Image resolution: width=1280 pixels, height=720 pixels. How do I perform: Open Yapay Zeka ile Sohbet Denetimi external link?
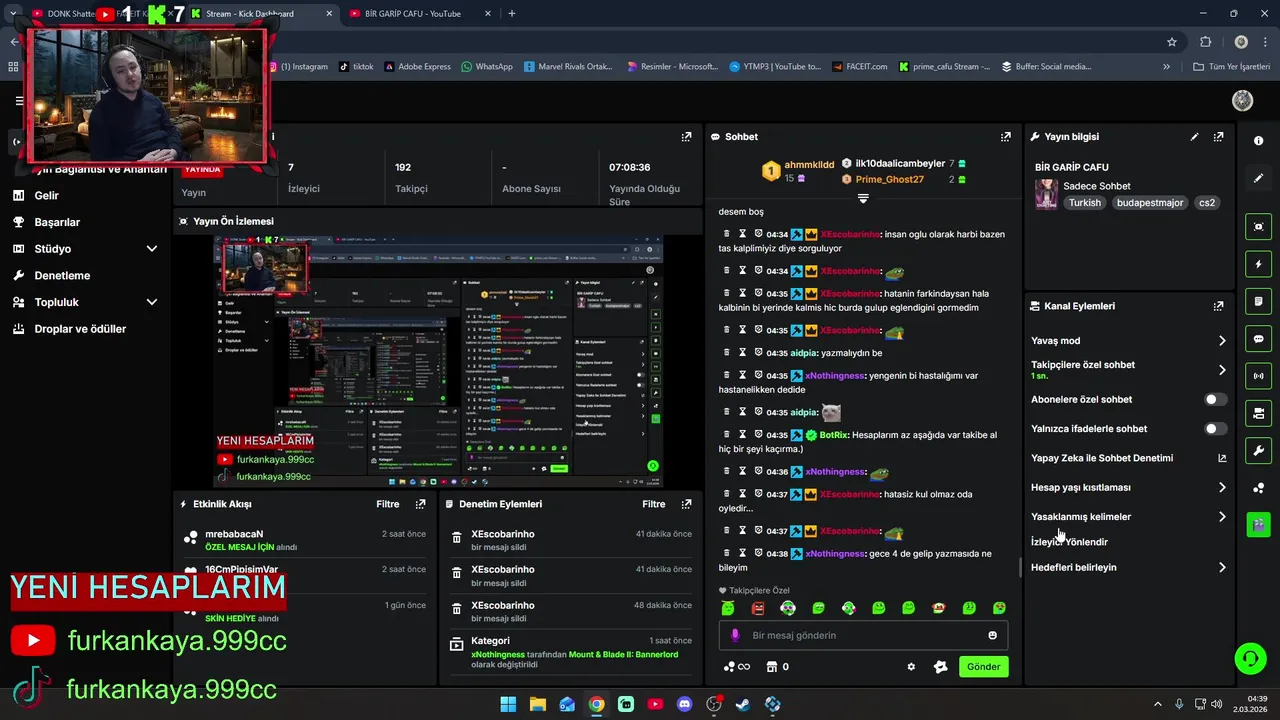(x=1221, y=458)
